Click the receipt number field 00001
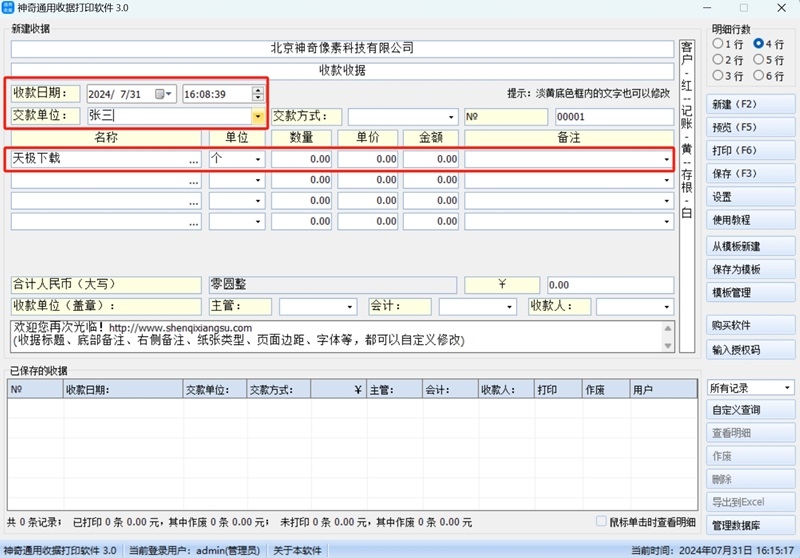 (614, 117)
